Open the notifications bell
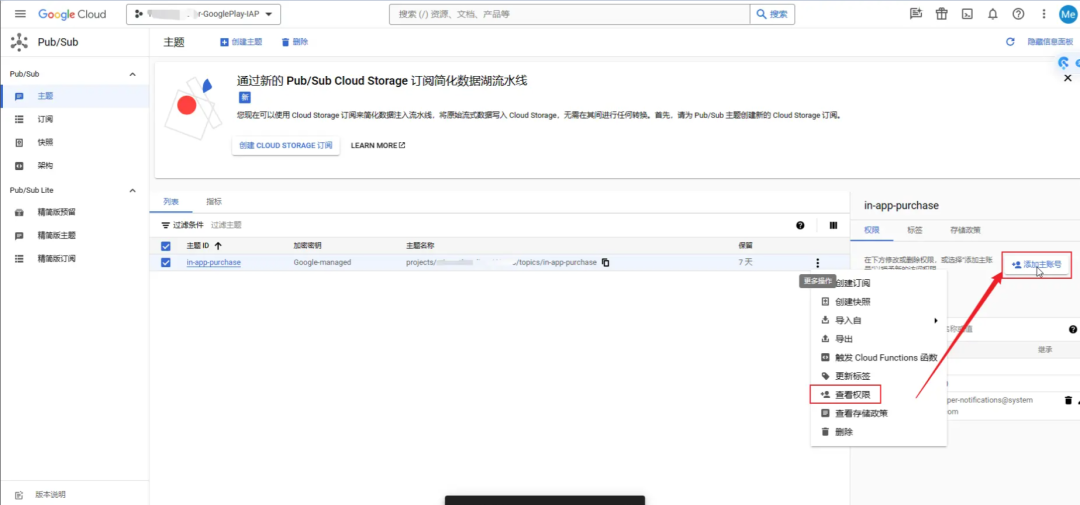Image resolution: width=1080 pixels, height=505 pixels. click(993, 14)
